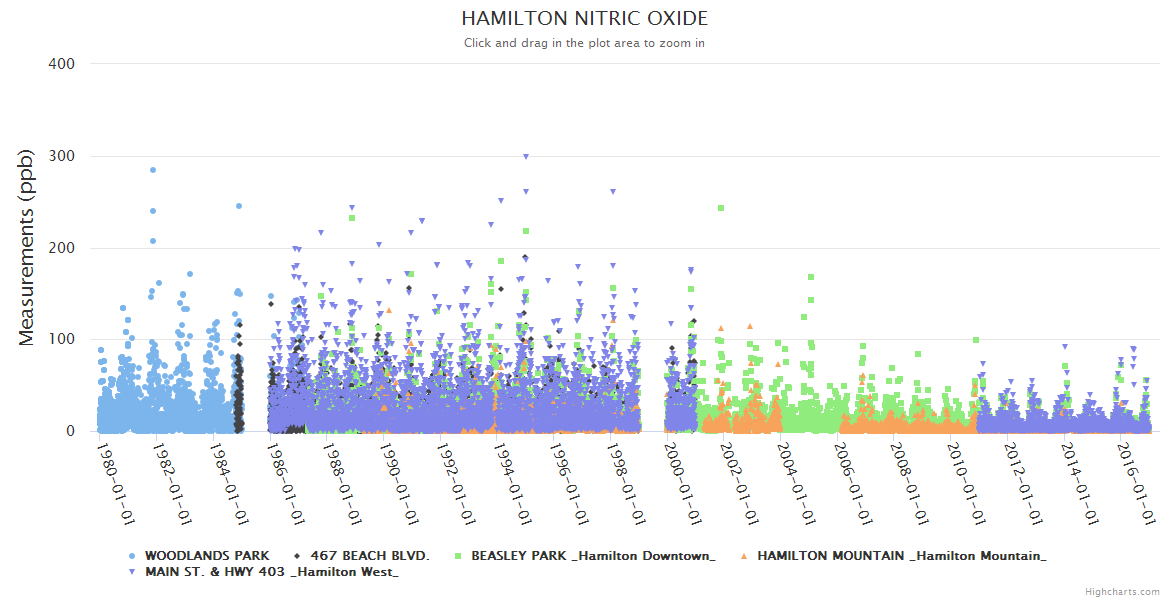Select the highest purple triangle point at 300 ppb
The height and width of the screenshot is (600, 1170).
526,157
